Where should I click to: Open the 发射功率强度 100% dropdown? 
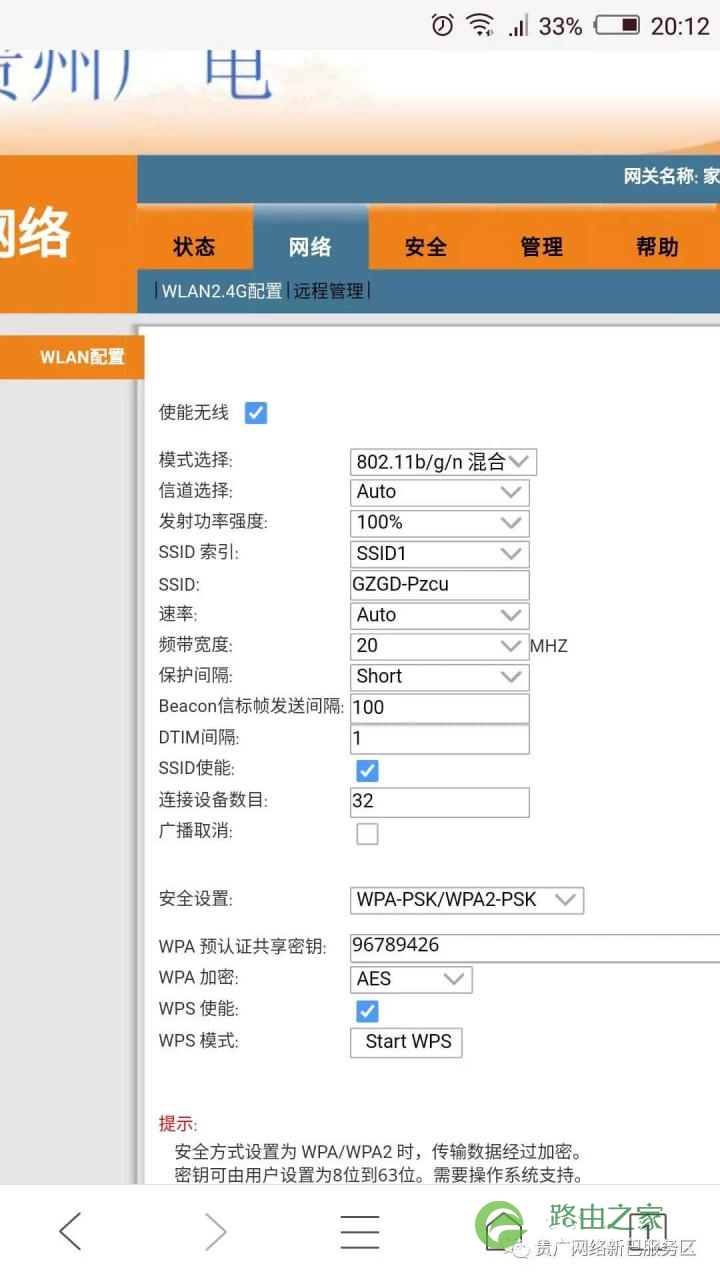tap(439, 523)
